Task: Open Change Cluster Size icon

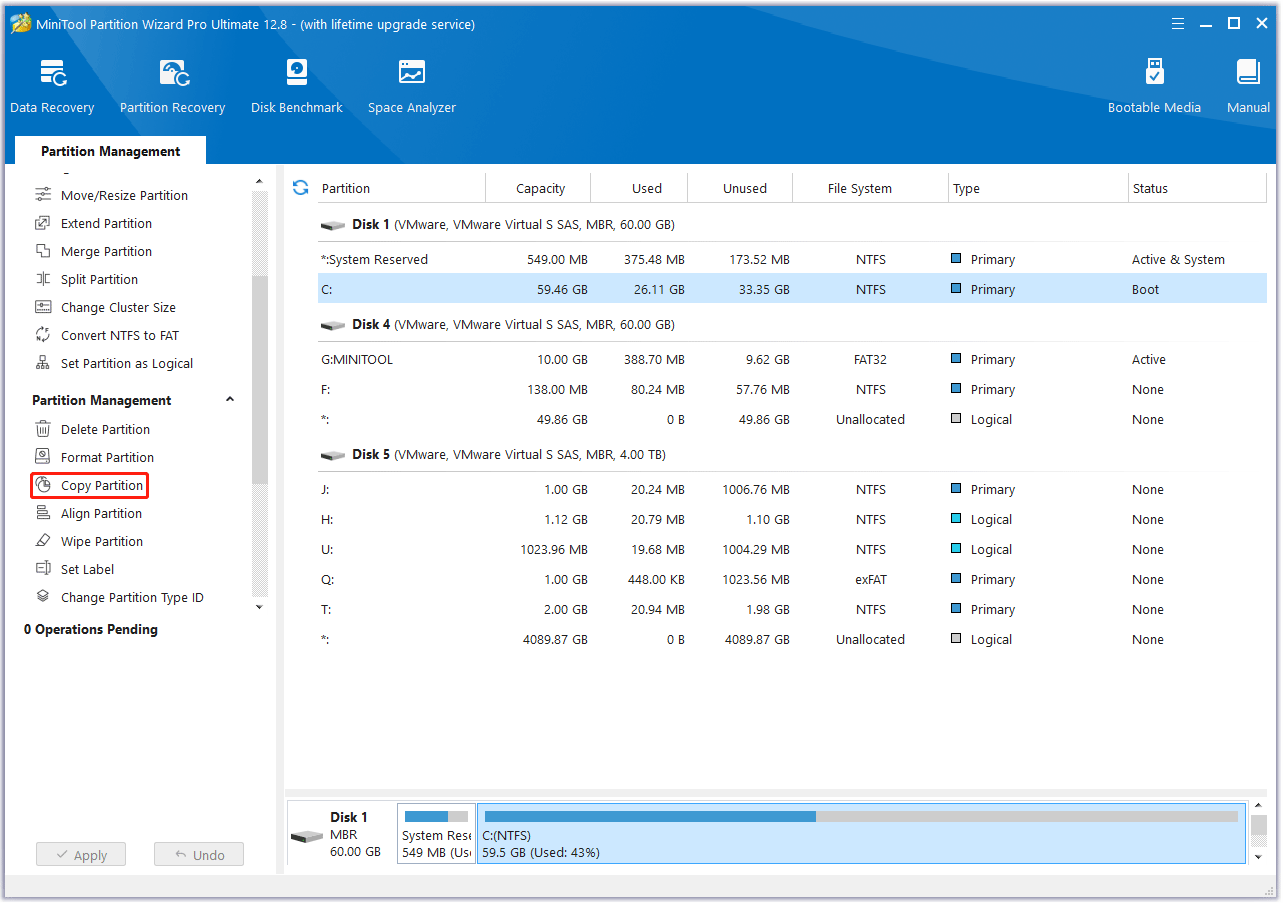Action: 43,307
